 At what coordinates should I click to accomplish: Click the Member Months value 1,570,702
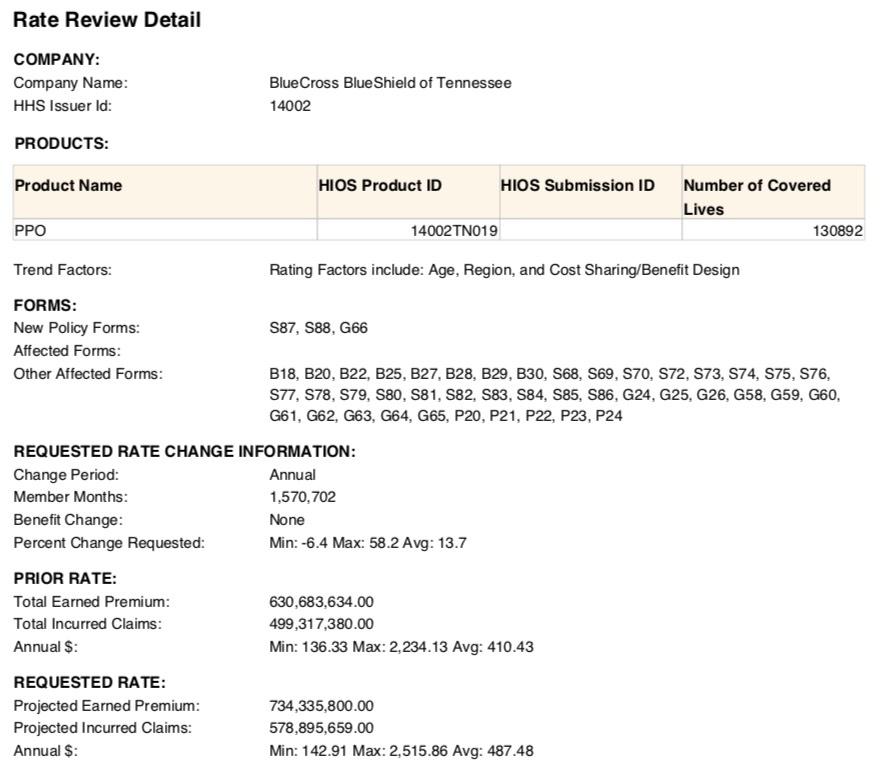[302, 497]
